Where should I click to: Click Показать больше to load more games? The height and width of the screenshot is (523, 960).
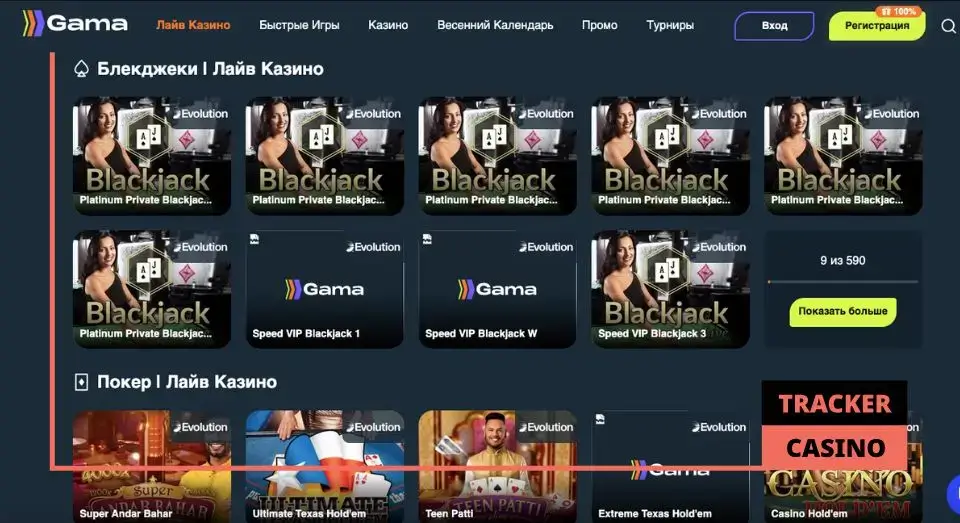842,312
